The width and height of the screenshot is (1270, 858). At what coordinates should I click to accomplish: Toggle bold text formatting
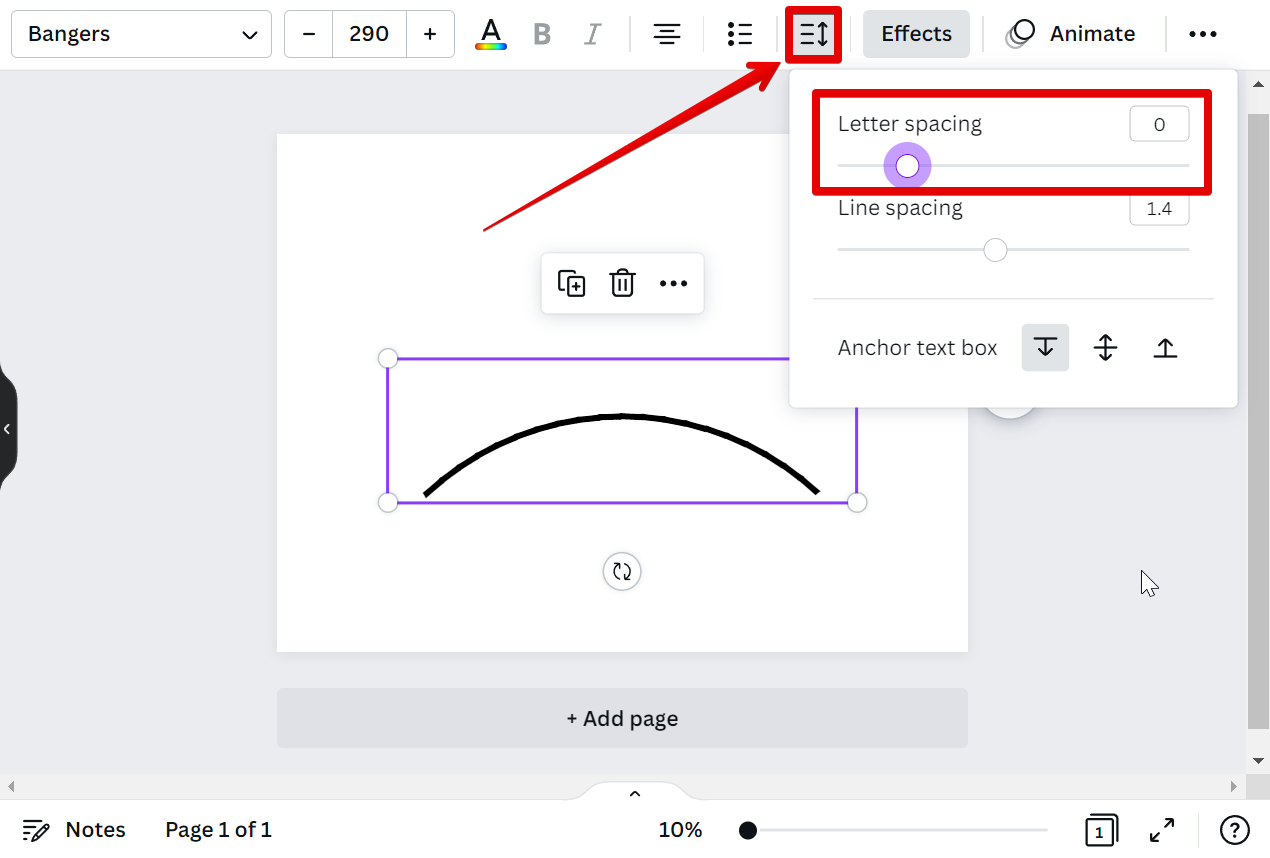pyautogui.click(x=542, y=34)
